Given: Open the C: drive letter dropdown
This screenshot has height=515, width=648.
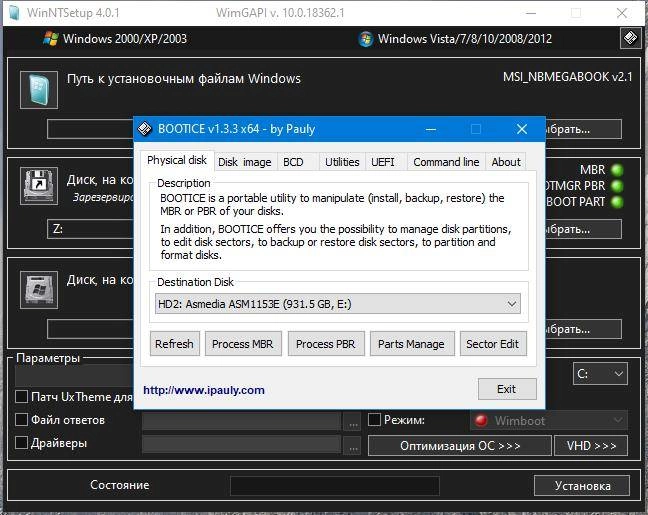Looking at the screenshot, I should tap(600, 374).
